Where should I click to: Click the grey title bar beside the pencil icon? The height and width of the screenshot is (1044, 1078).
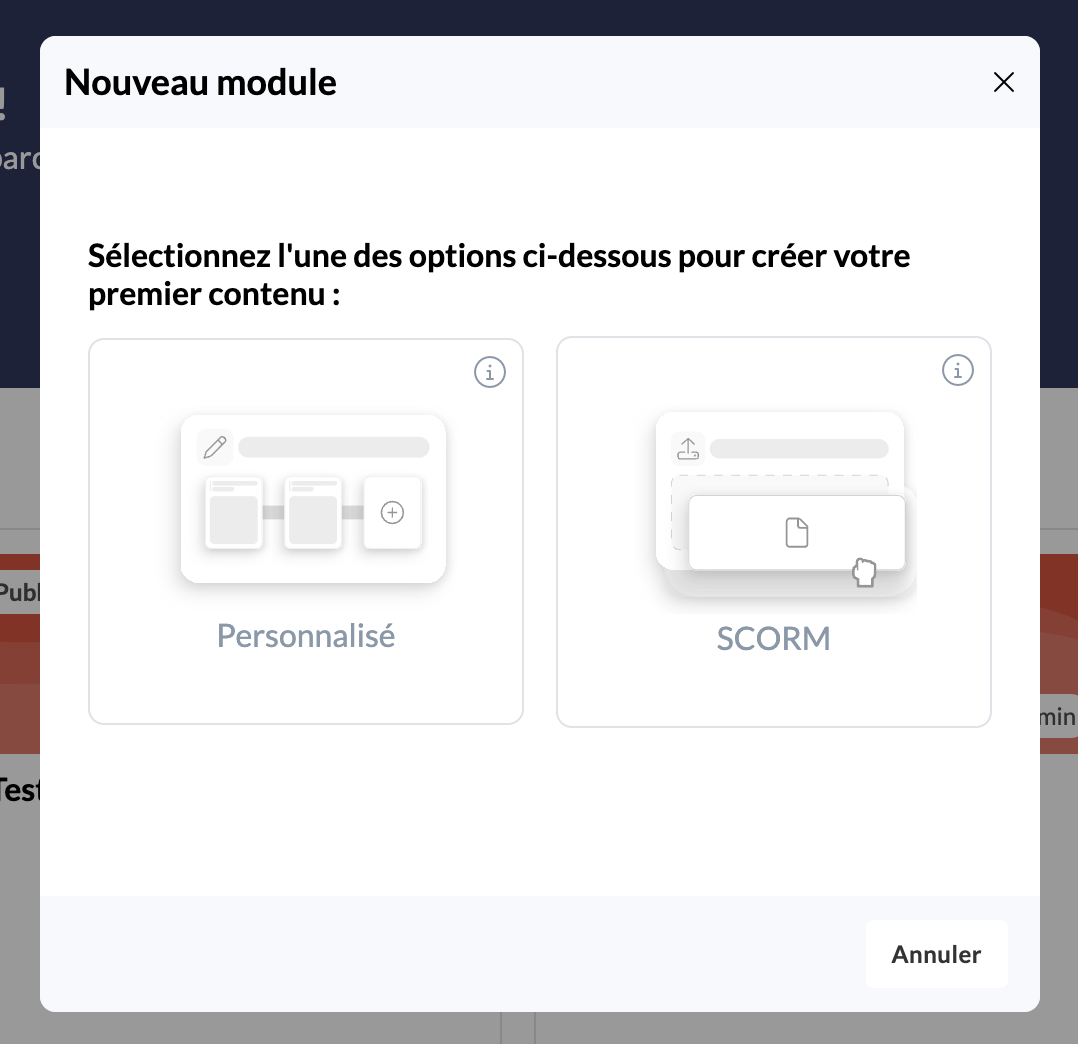click(333, 447)
